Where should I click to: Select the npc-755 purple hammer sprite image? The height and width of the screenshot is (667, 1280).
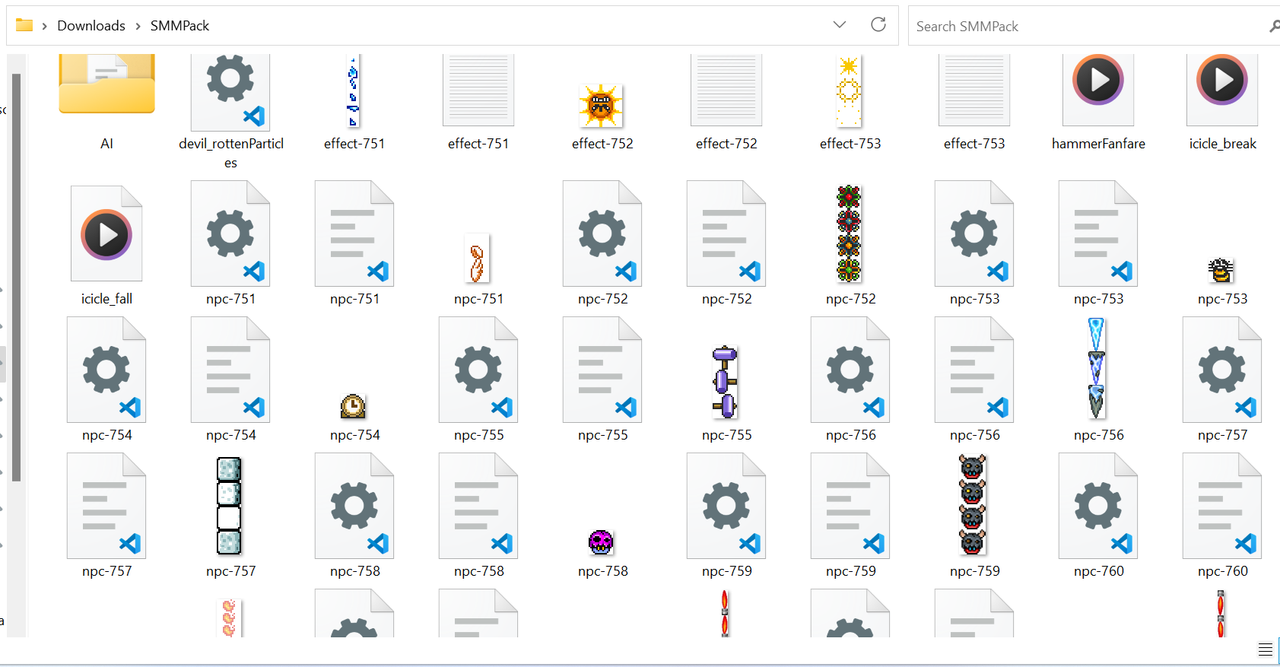point(726,382)
